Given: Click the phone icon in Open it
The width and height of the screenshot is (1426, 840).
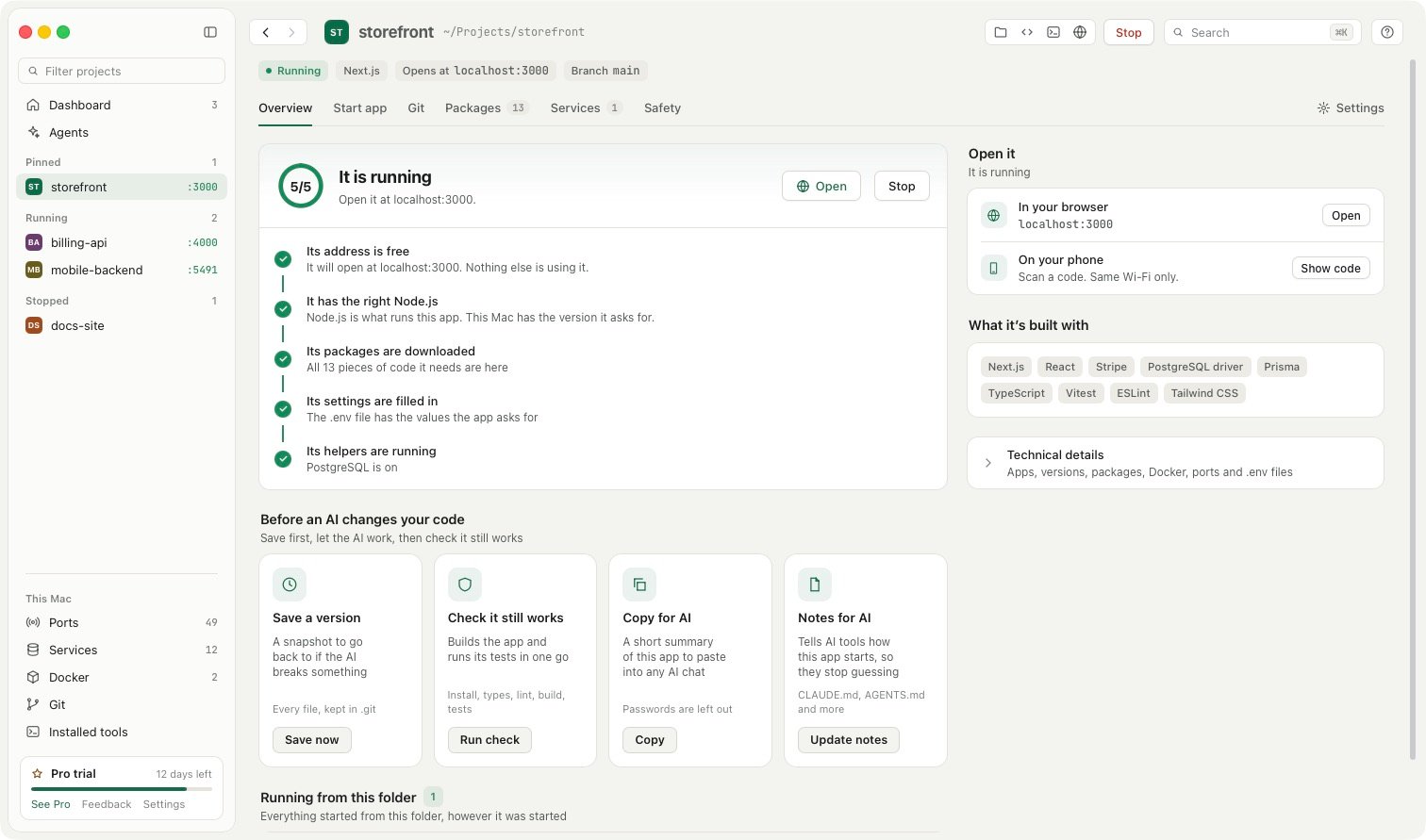Looking at the screenshot, I should [x=993, y=268].
